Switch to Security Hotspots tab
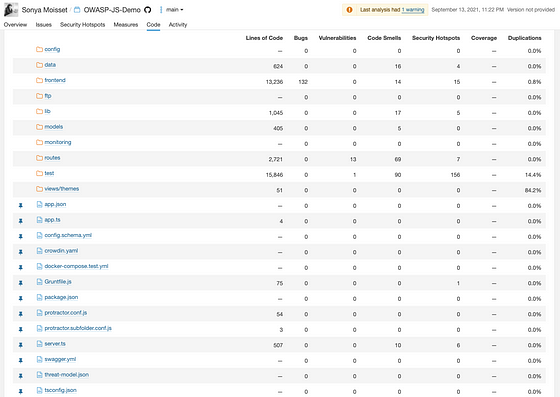 pyautogui.click(x=82, y=25)
